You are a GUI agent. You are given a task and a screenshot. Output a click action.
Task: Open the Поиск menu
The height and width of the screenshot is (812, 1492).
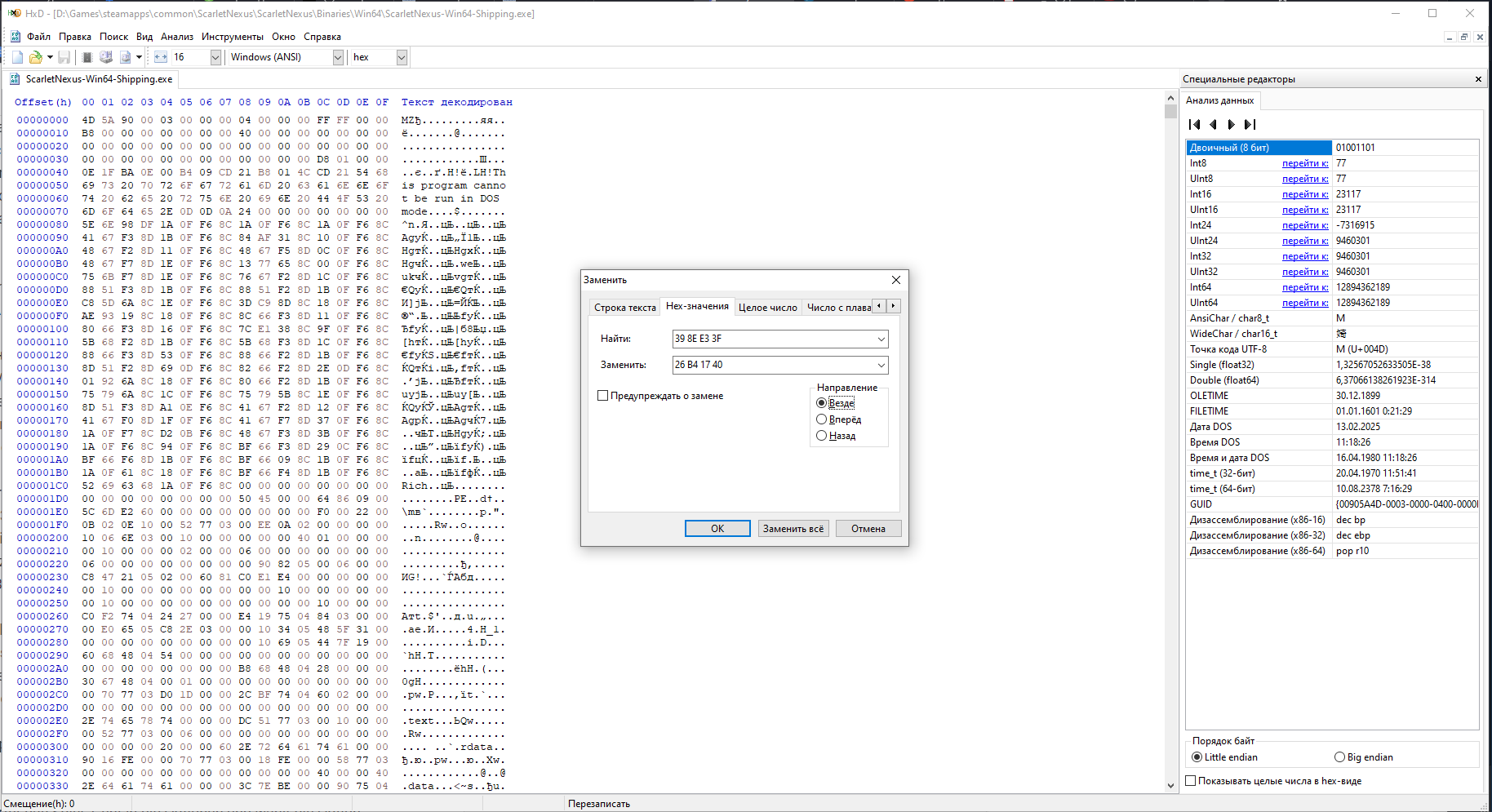[114, 37]
